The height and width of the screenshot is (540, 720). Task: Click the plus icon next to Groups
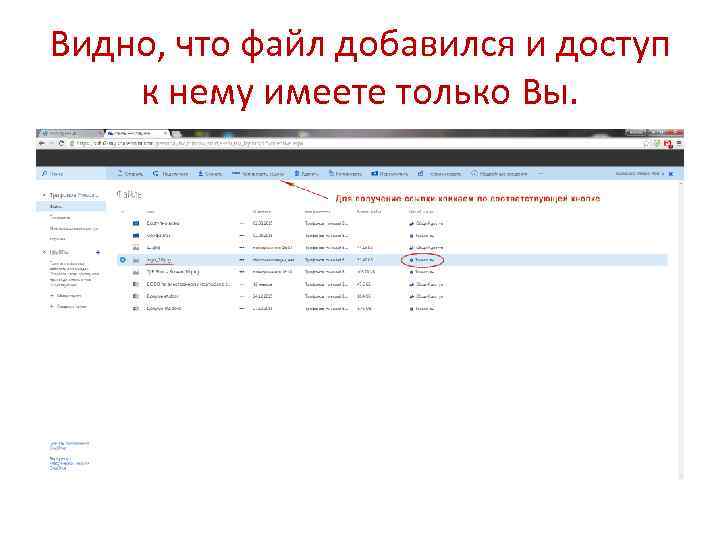pyautogui.click(x=97, y=252)
